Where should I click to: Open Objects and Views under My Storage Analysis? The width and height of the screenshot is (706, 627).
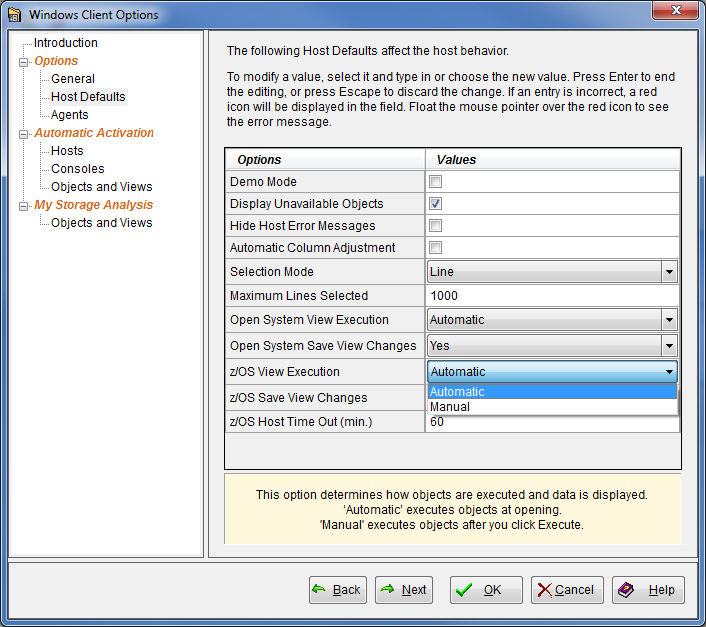[102, 223]
